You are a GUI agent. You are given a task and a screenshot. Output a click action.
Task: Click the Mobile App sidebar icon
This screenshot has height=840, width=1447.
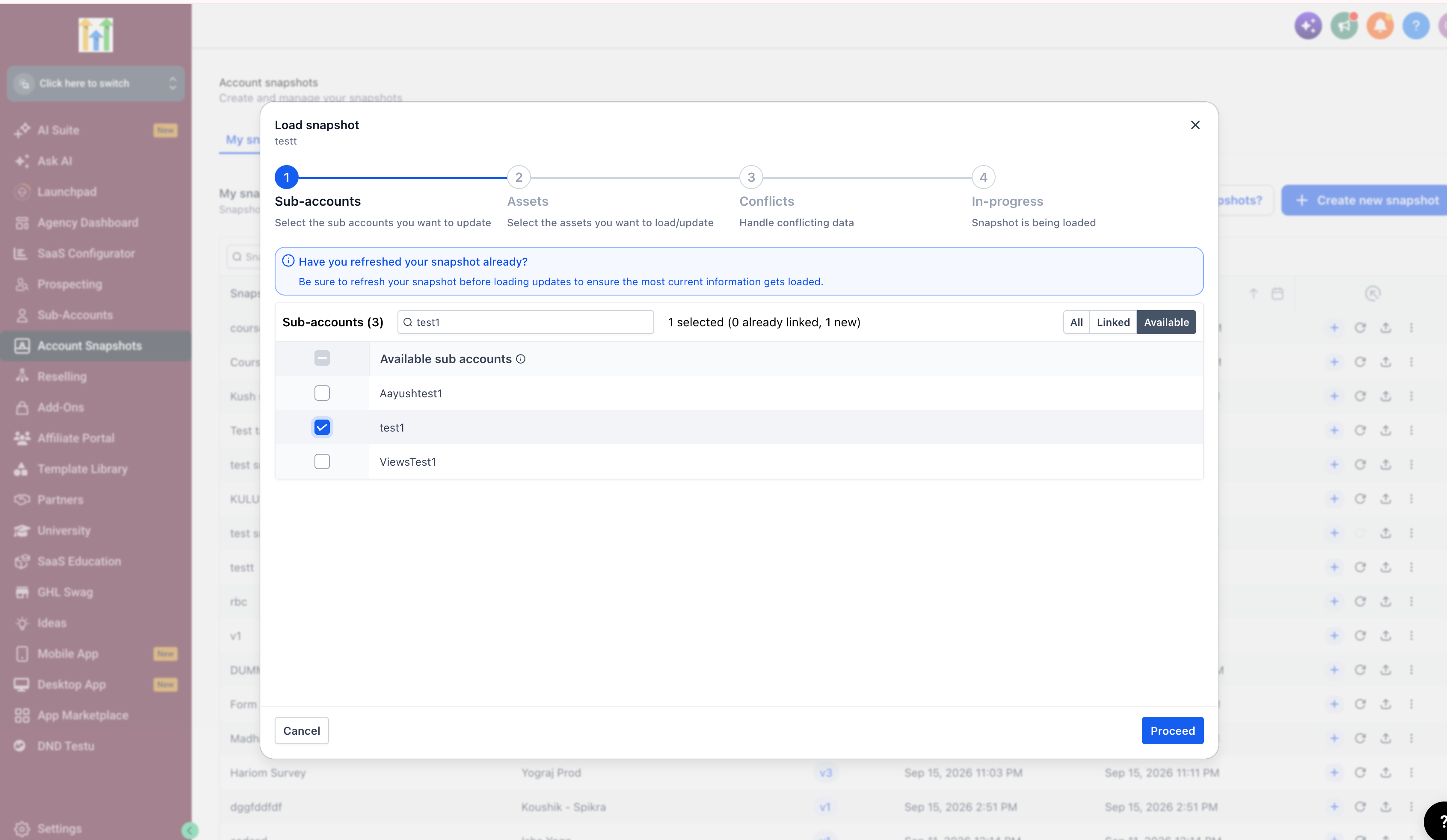pos(22,654)
